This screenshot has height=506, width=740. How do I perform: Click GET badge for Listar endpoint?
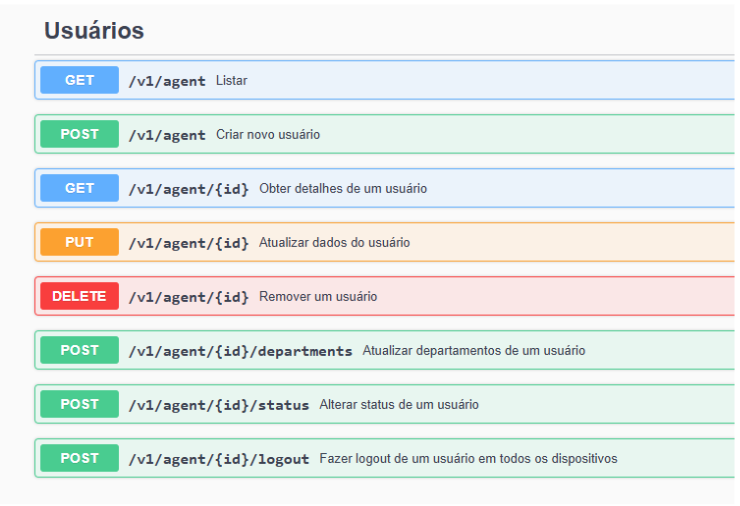pyautogui.click(x=79, y=80)
